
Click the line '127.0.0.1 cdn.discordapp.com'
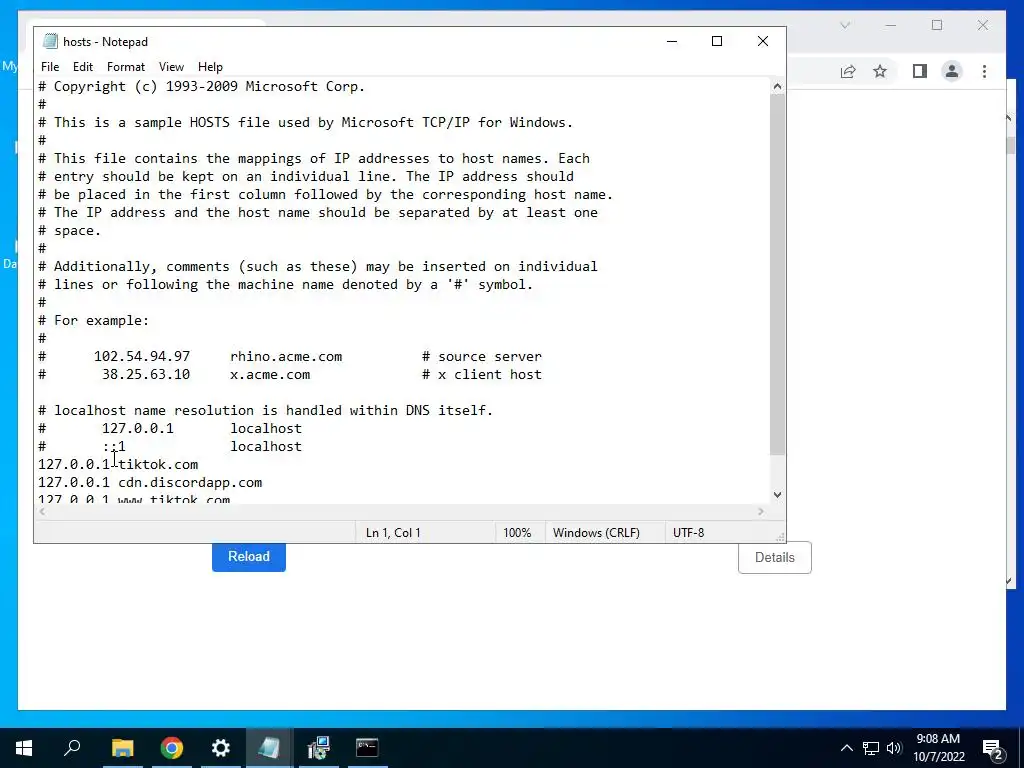point(150,483)
